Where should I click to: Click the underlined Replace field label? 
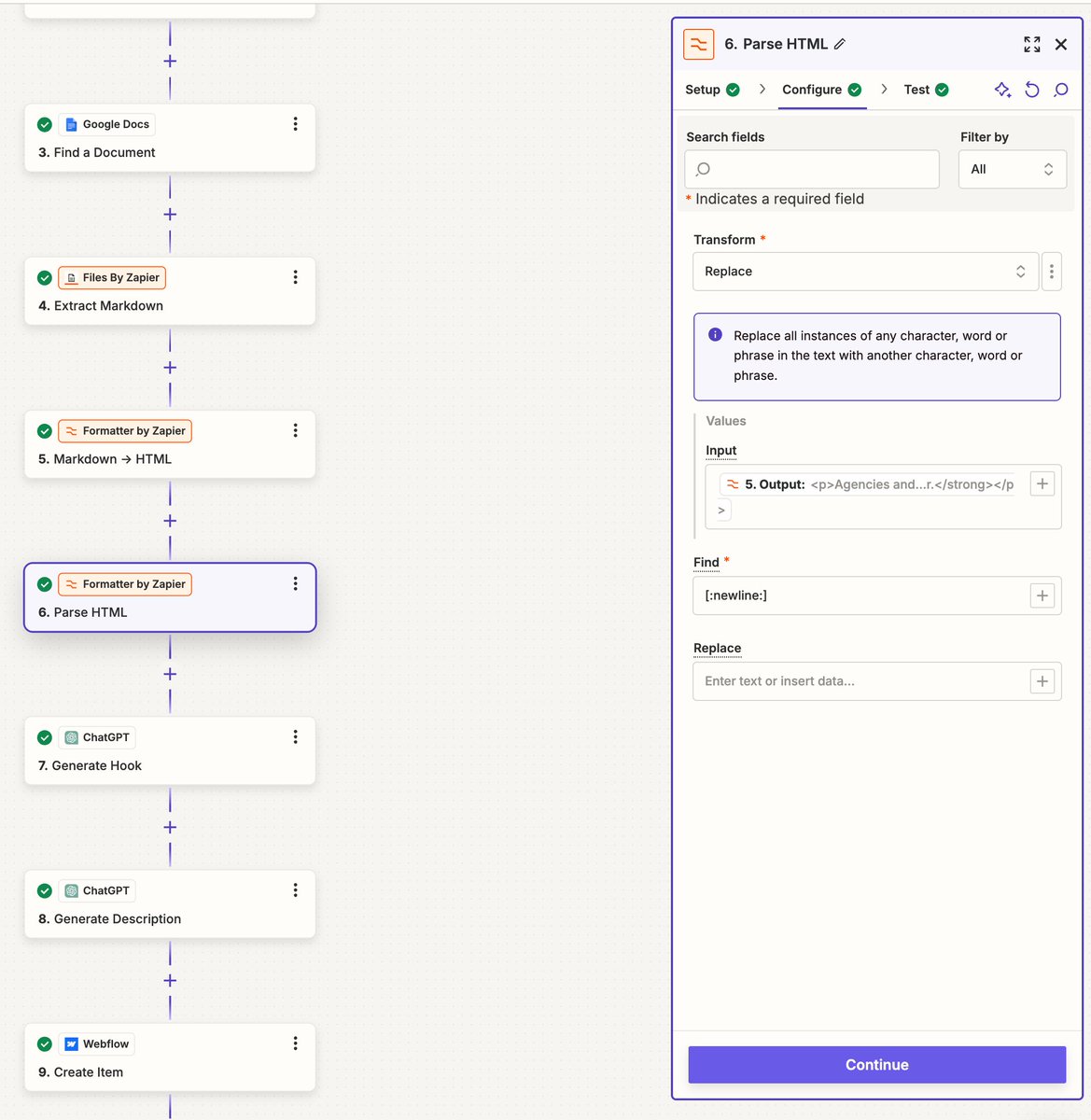point(717,649)
